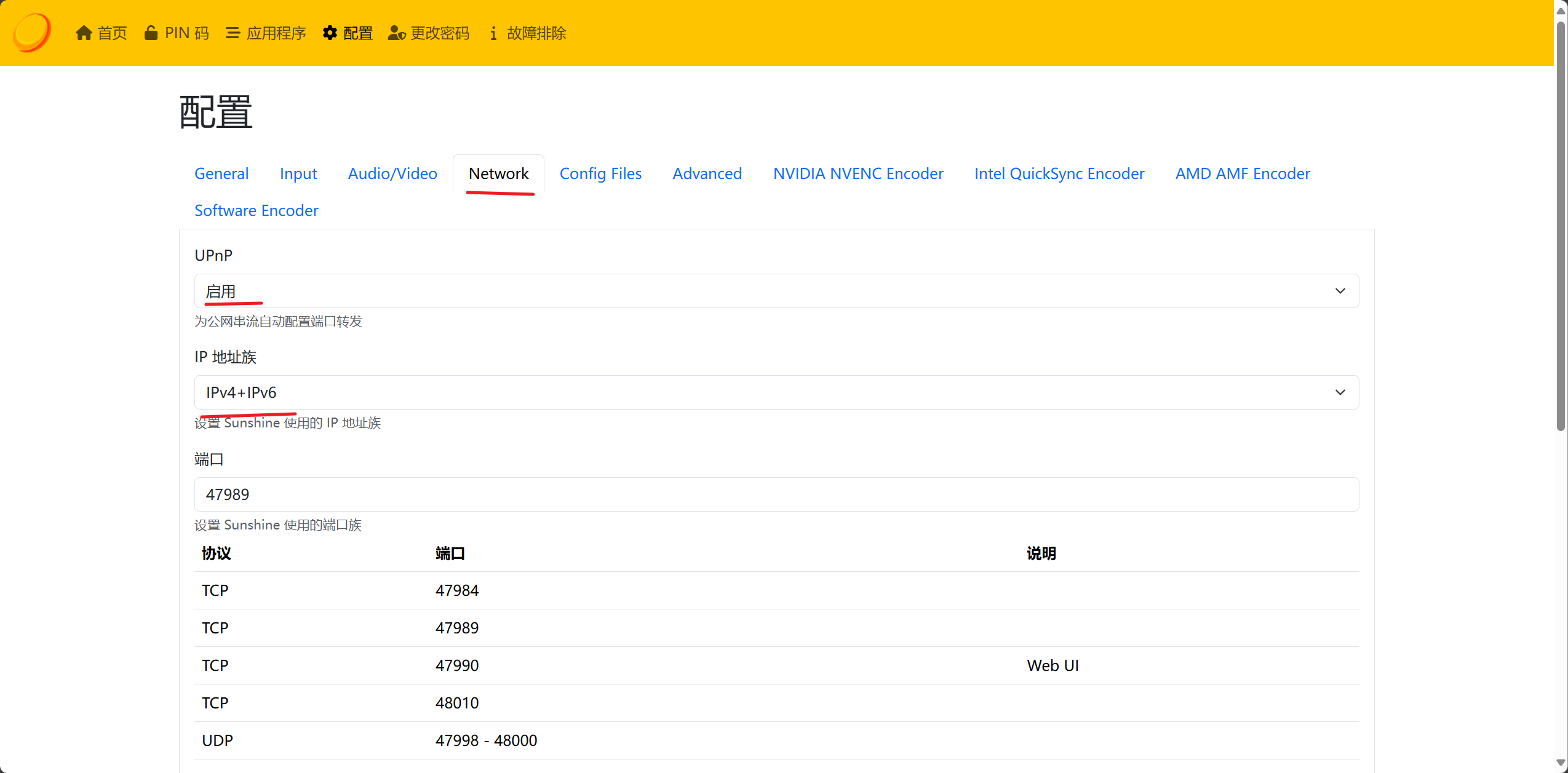This screenshot has height=773, width=1568.
Task: Select the Network tab
Action: tap(498, 173)
